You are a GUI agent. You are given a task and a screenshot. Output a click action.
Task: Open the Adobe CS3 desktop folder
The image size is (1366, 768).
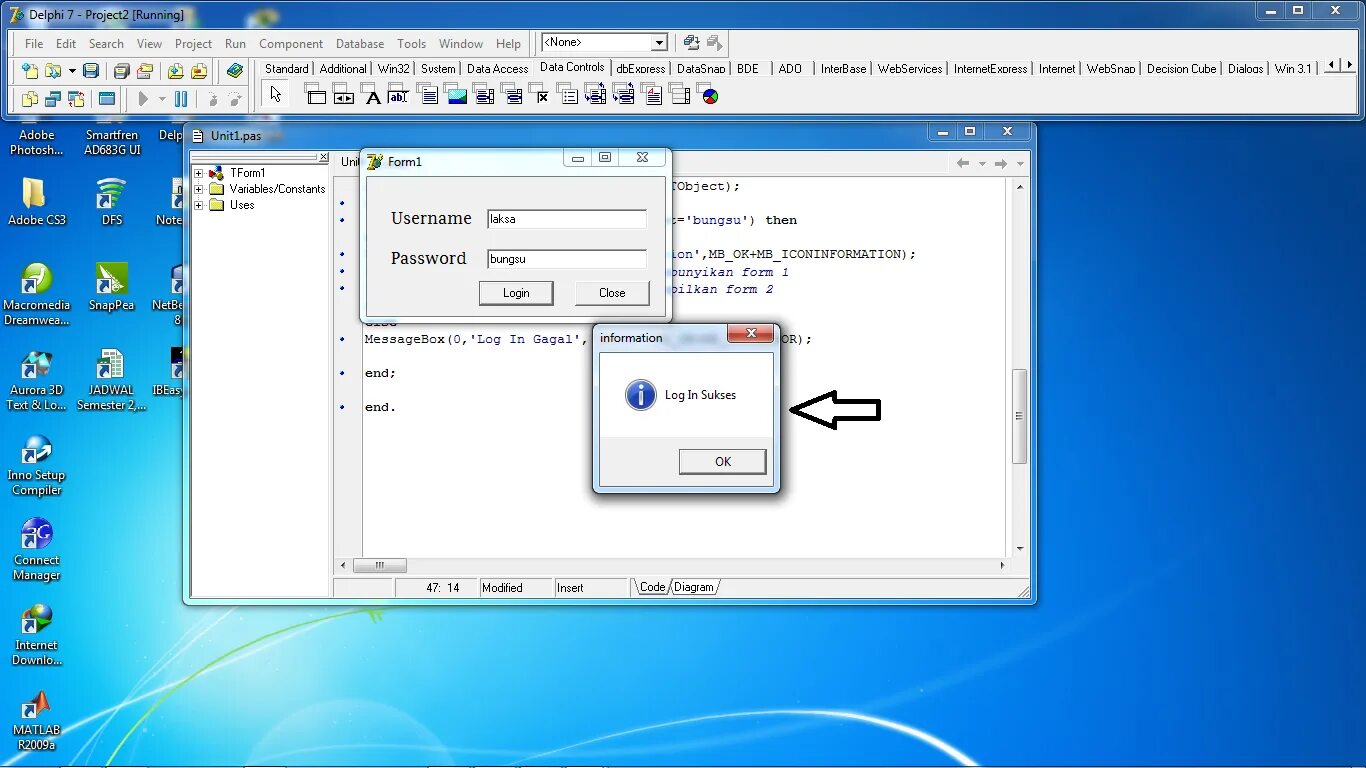tap(37, 202)
